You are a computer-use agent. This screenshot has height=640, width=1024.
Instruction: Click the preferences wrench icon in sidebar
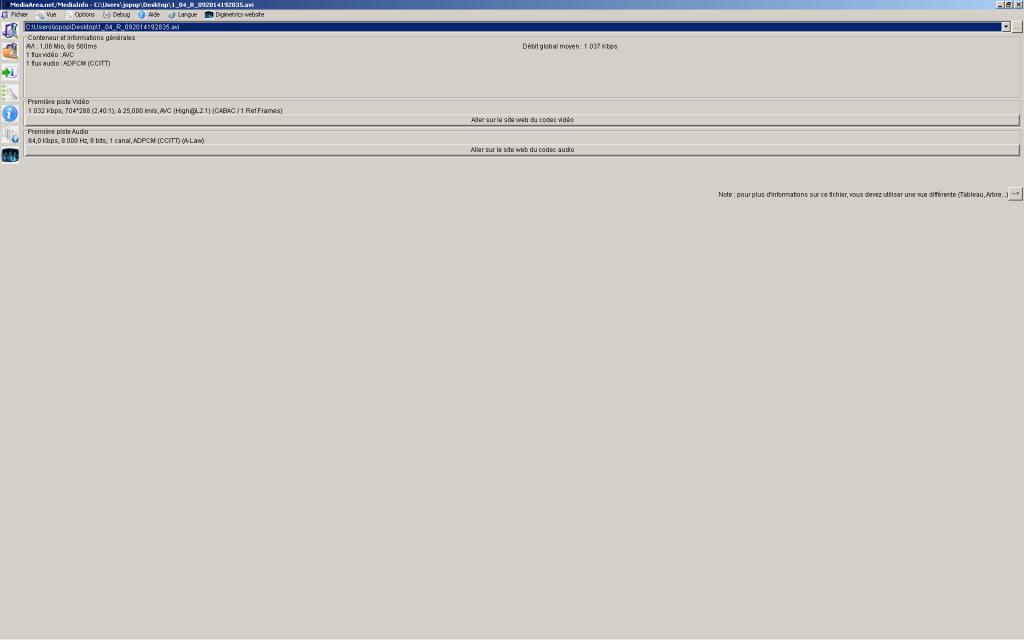pos(10,93)
